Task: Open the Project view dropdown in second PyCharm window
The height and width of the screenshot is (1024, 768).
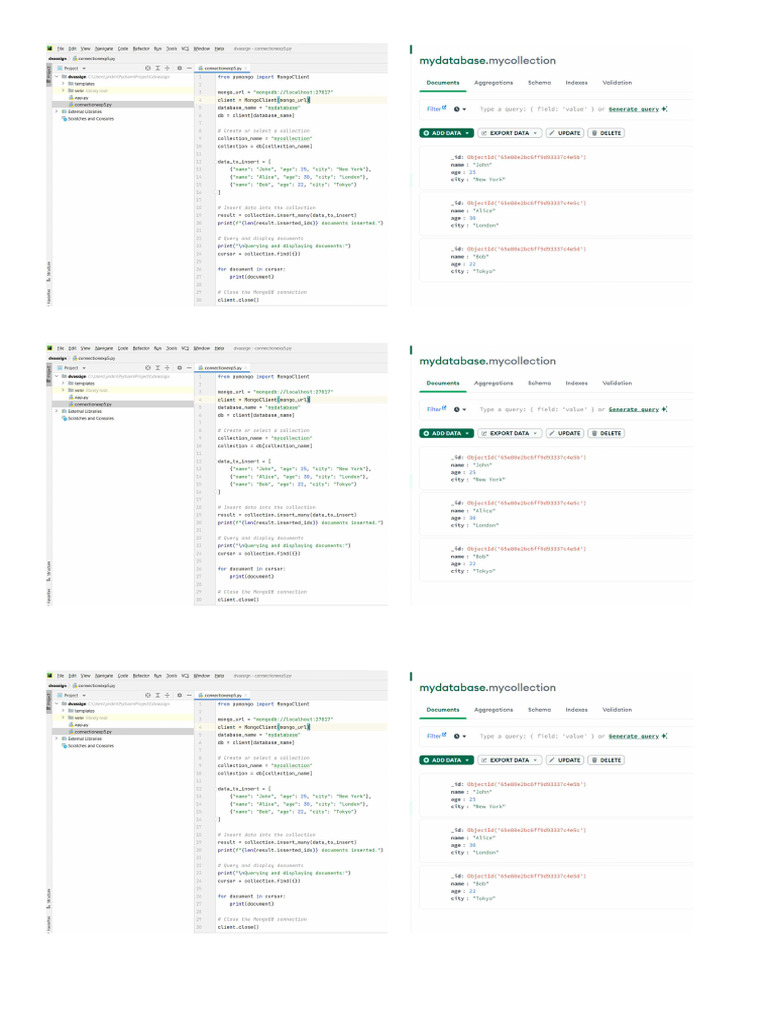Action: (71, 368)
